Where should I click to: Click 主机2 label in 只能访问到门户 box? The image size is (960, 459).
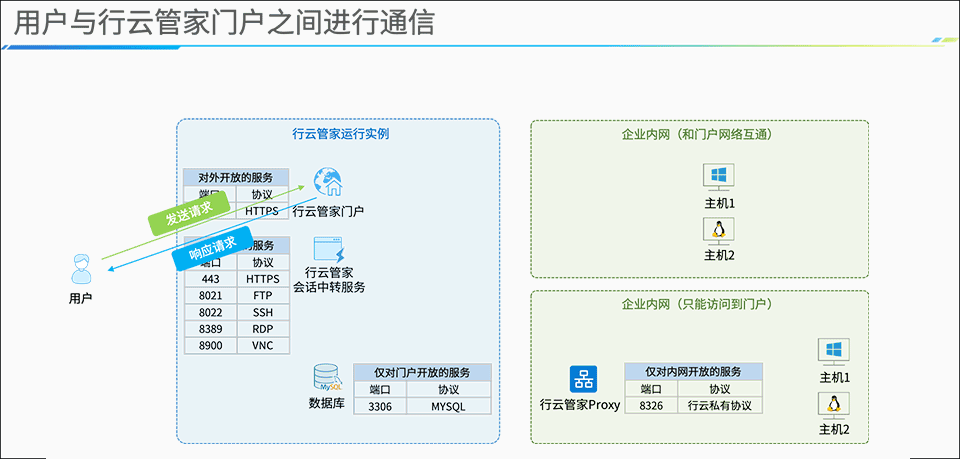coord(835,430)
